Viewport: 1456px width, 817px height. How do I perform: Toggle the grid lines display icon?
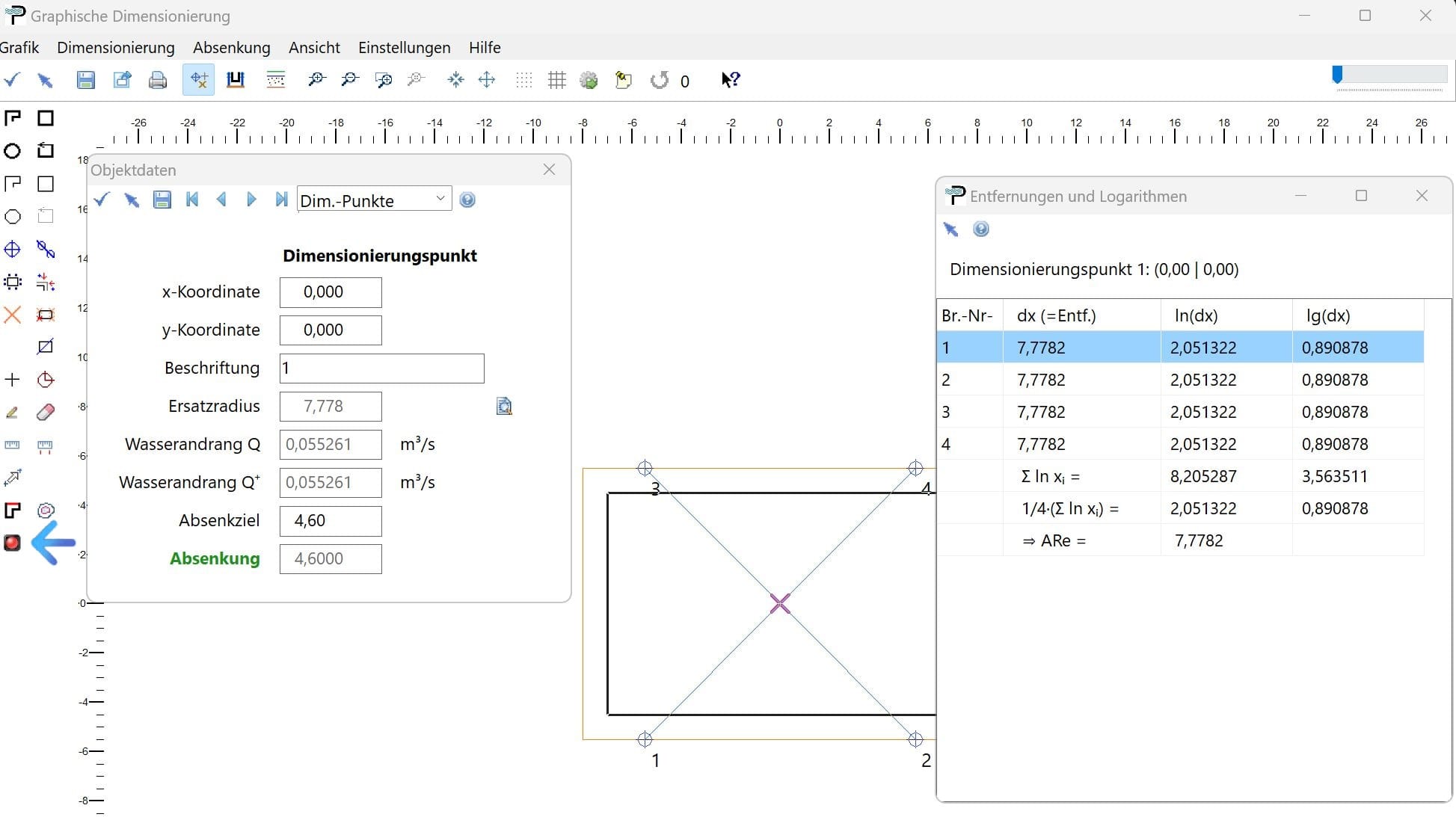pos(556,80)
